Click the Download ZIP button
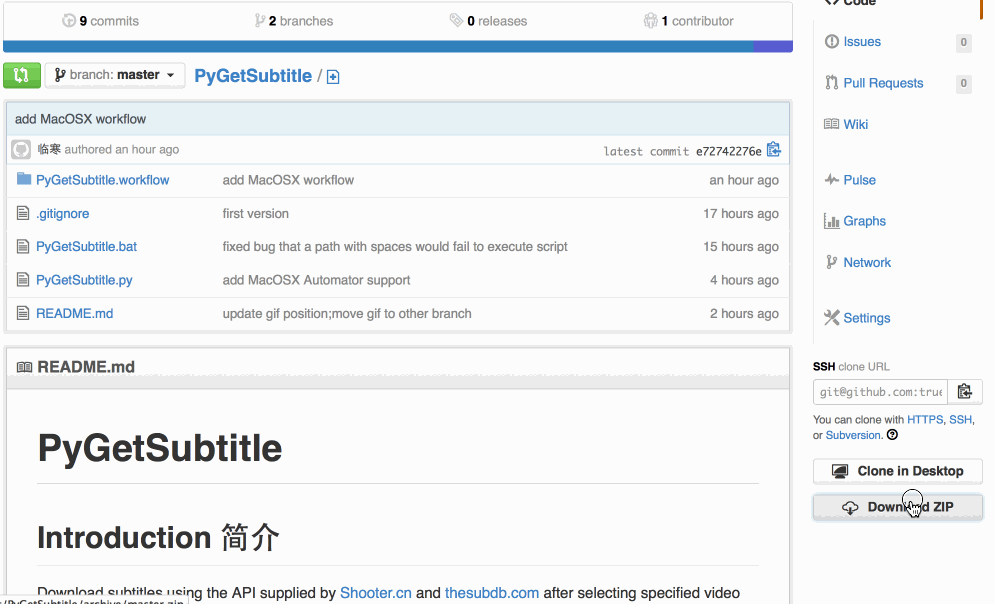 897,507
